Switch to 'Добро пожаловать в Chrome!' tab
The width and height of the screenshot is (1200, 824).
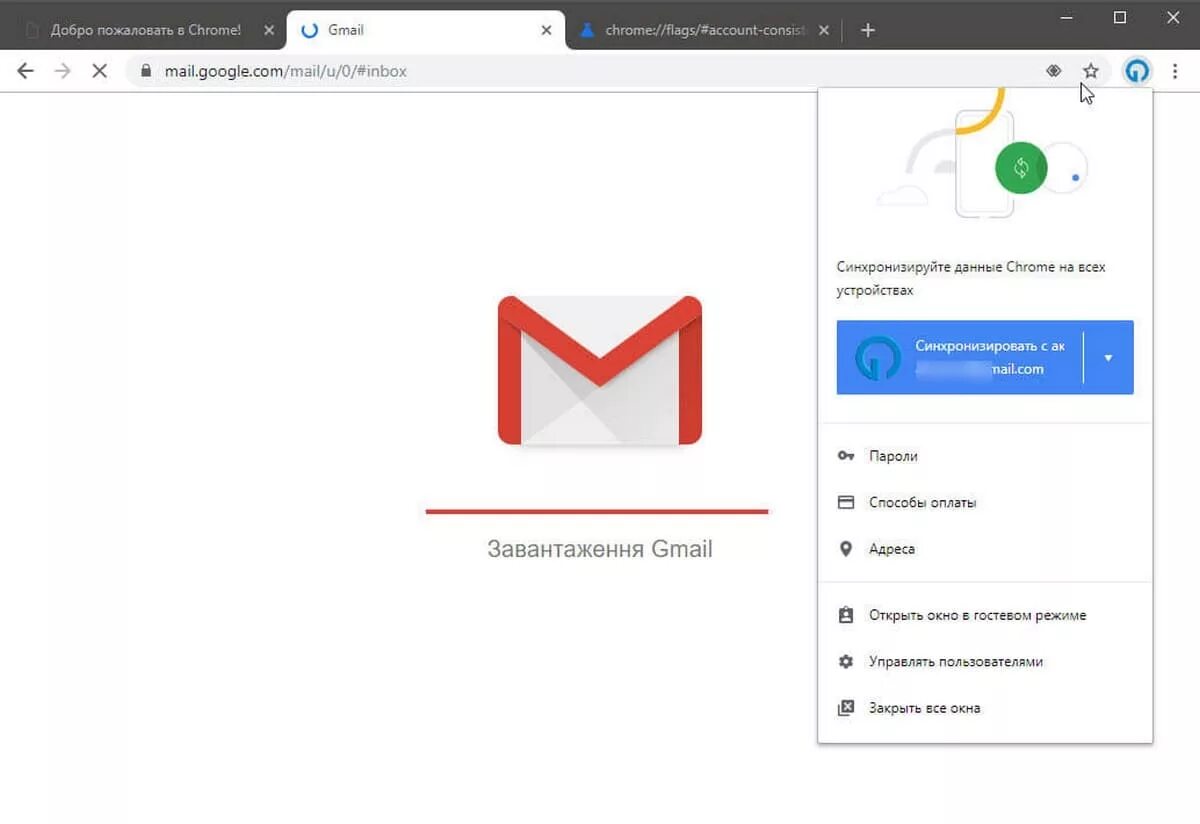146,30
